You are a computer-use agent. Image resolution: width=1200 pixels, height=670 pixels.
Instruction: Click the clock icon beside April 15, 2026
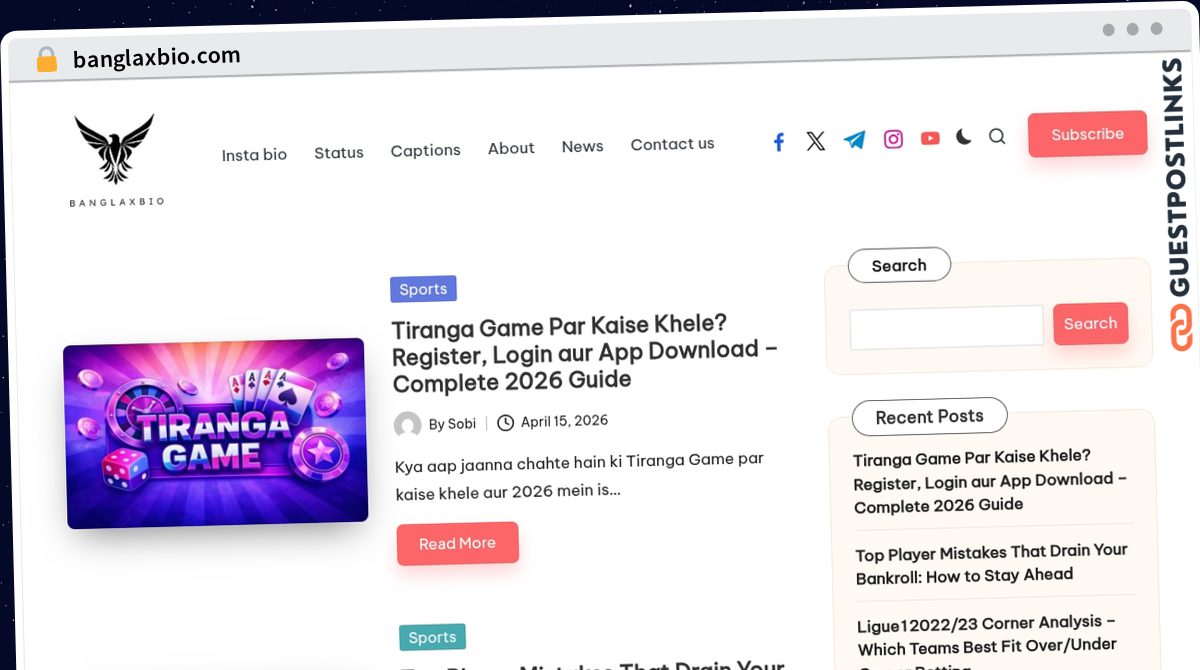(x=506, y=422)
